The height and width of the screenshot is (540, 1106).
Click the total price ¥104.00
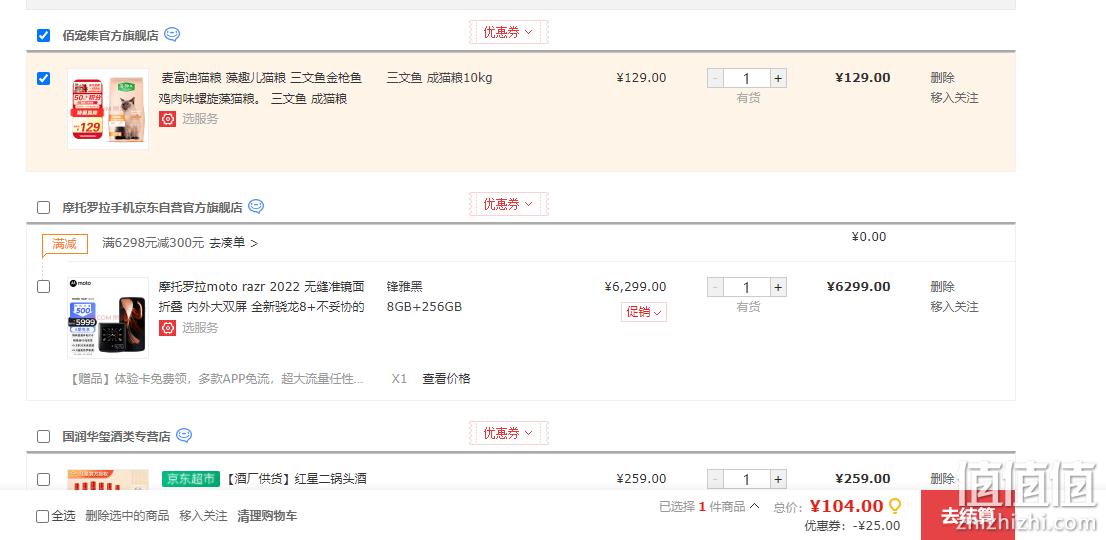846,506
